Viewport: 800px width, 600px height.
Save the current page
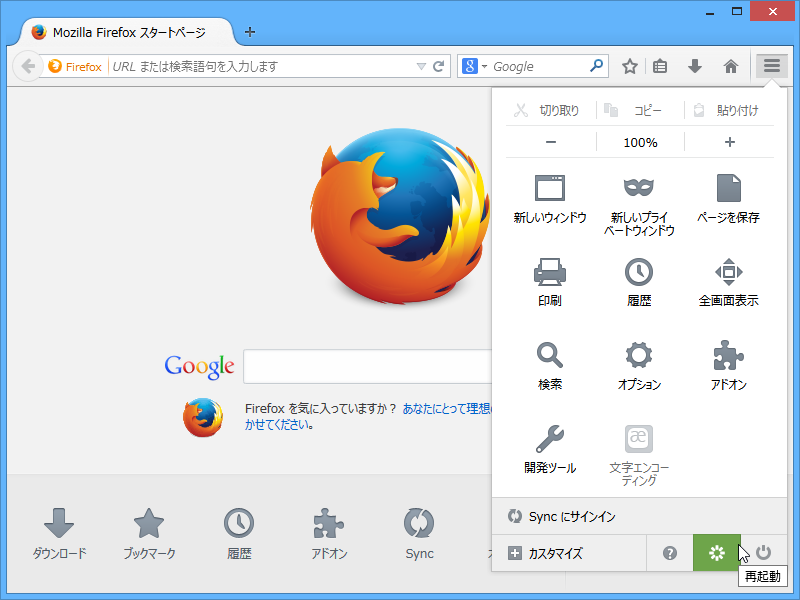point(728,200)
